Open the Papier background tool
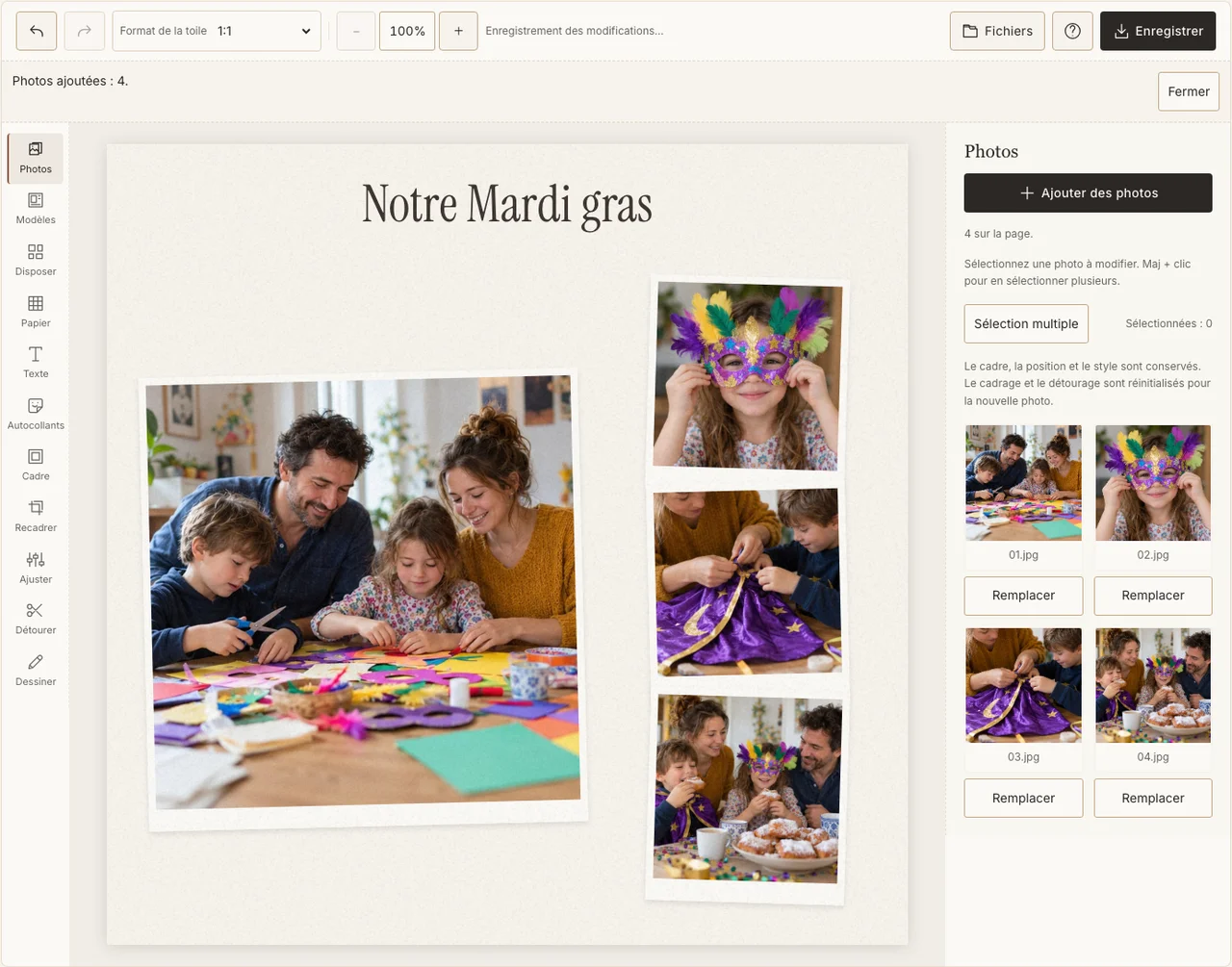 (36, 312)
